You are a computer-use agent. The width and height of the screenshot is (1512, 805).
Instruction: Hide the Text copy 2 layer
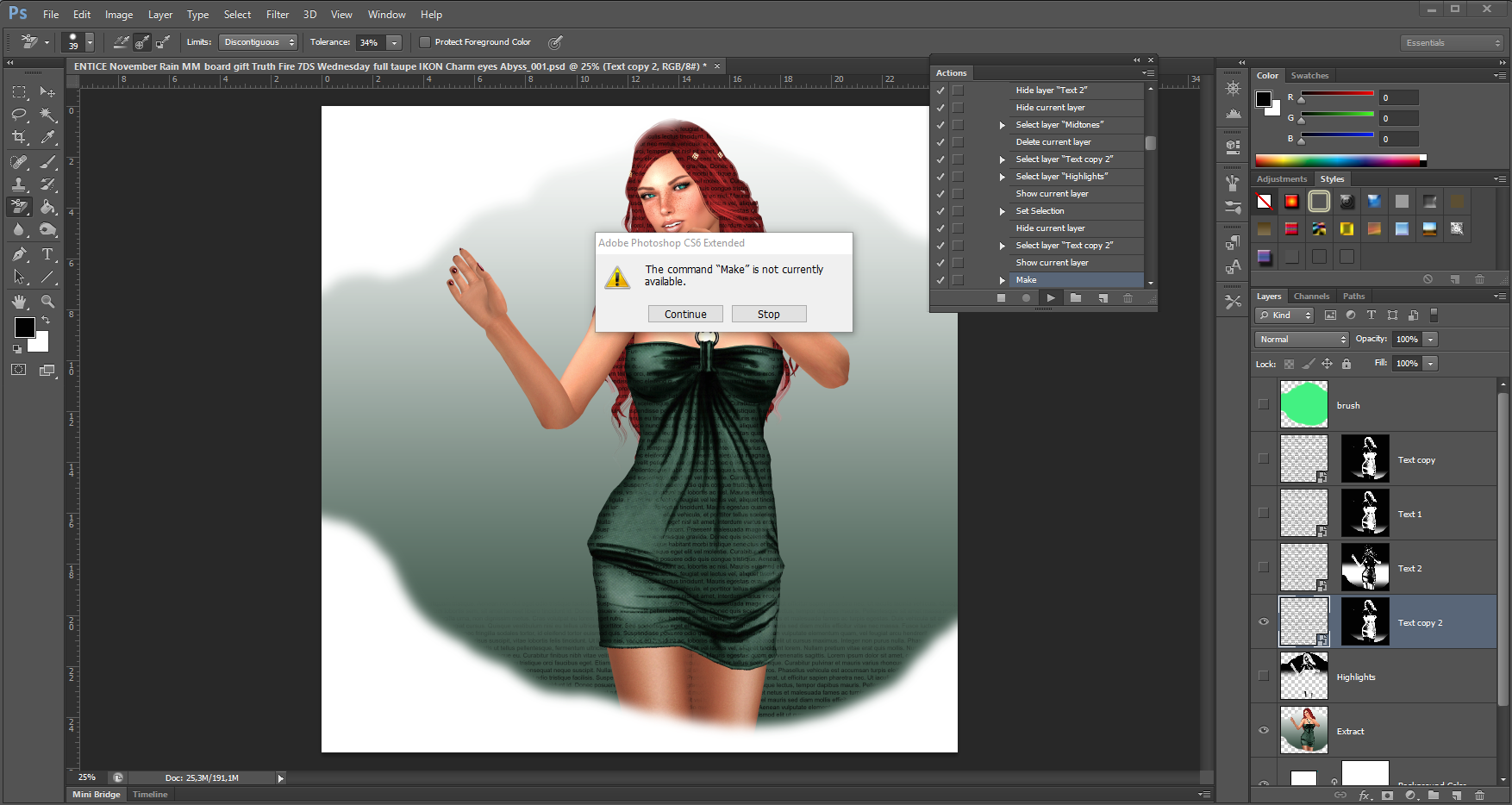coord(1264,622)
